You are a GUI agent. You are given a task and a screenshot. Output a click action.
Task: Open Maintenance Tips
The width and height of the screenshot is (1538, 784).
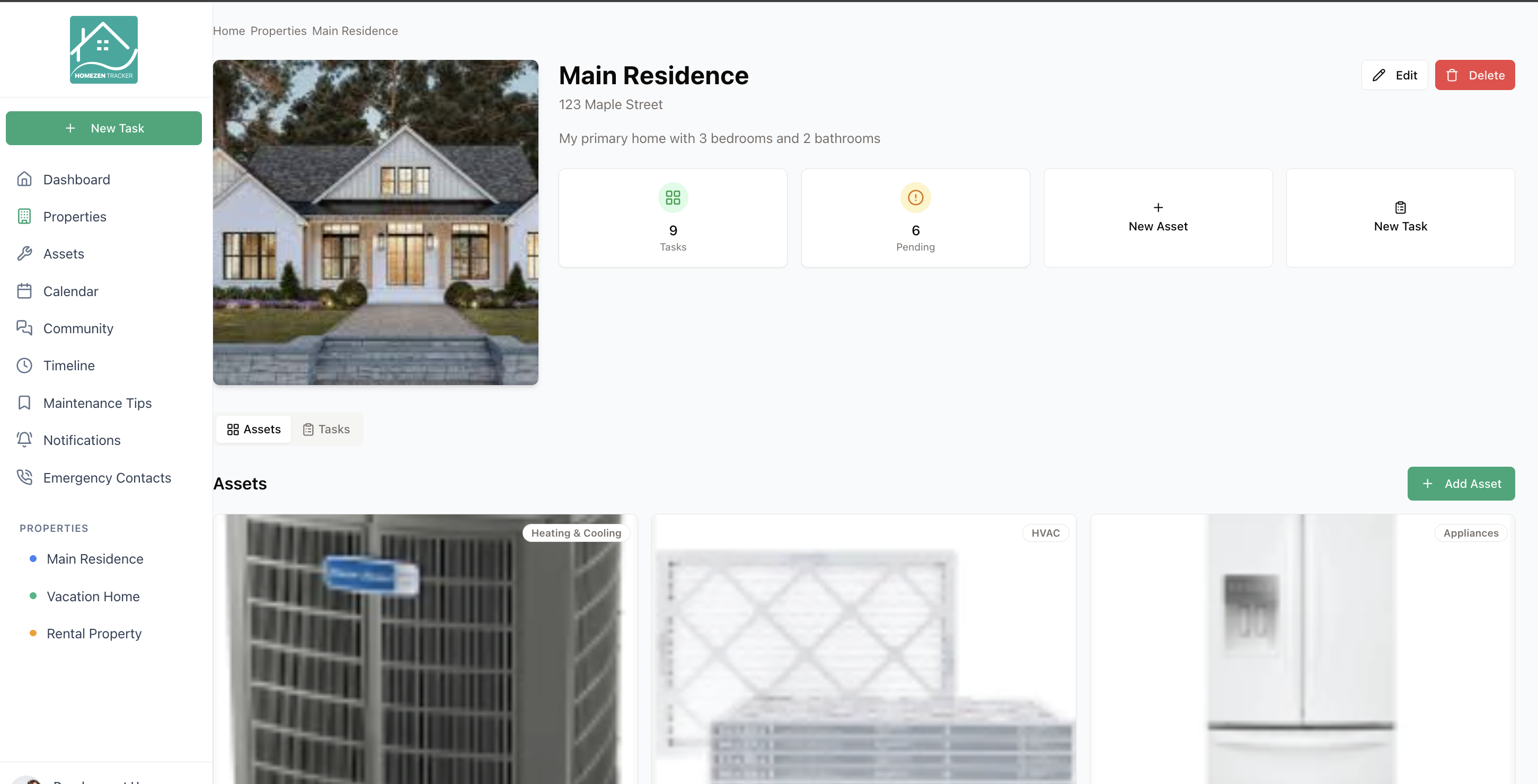click(97, 403)
